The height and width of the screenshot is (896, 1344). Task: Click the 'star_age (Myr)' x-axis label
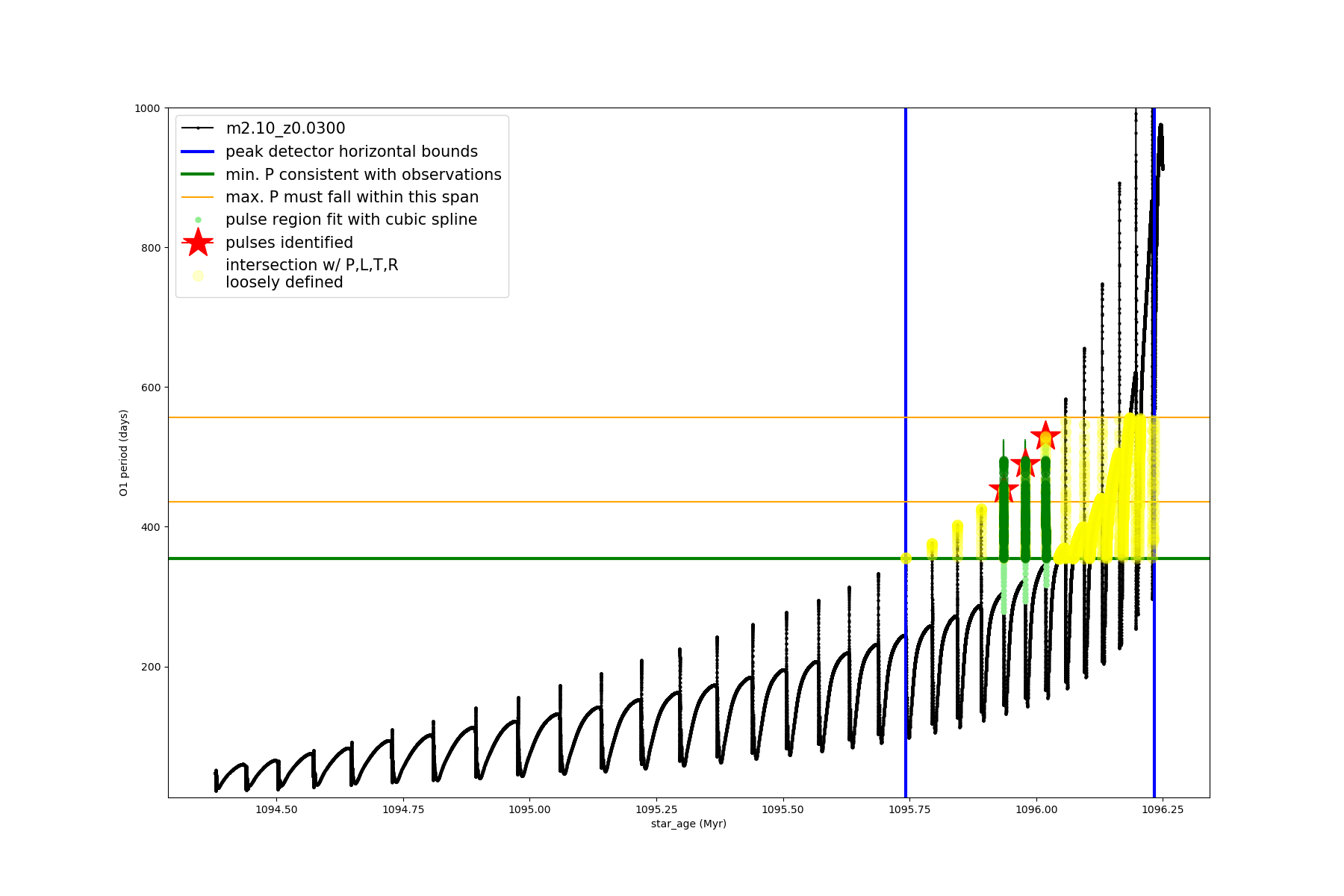tap(688, 824)
